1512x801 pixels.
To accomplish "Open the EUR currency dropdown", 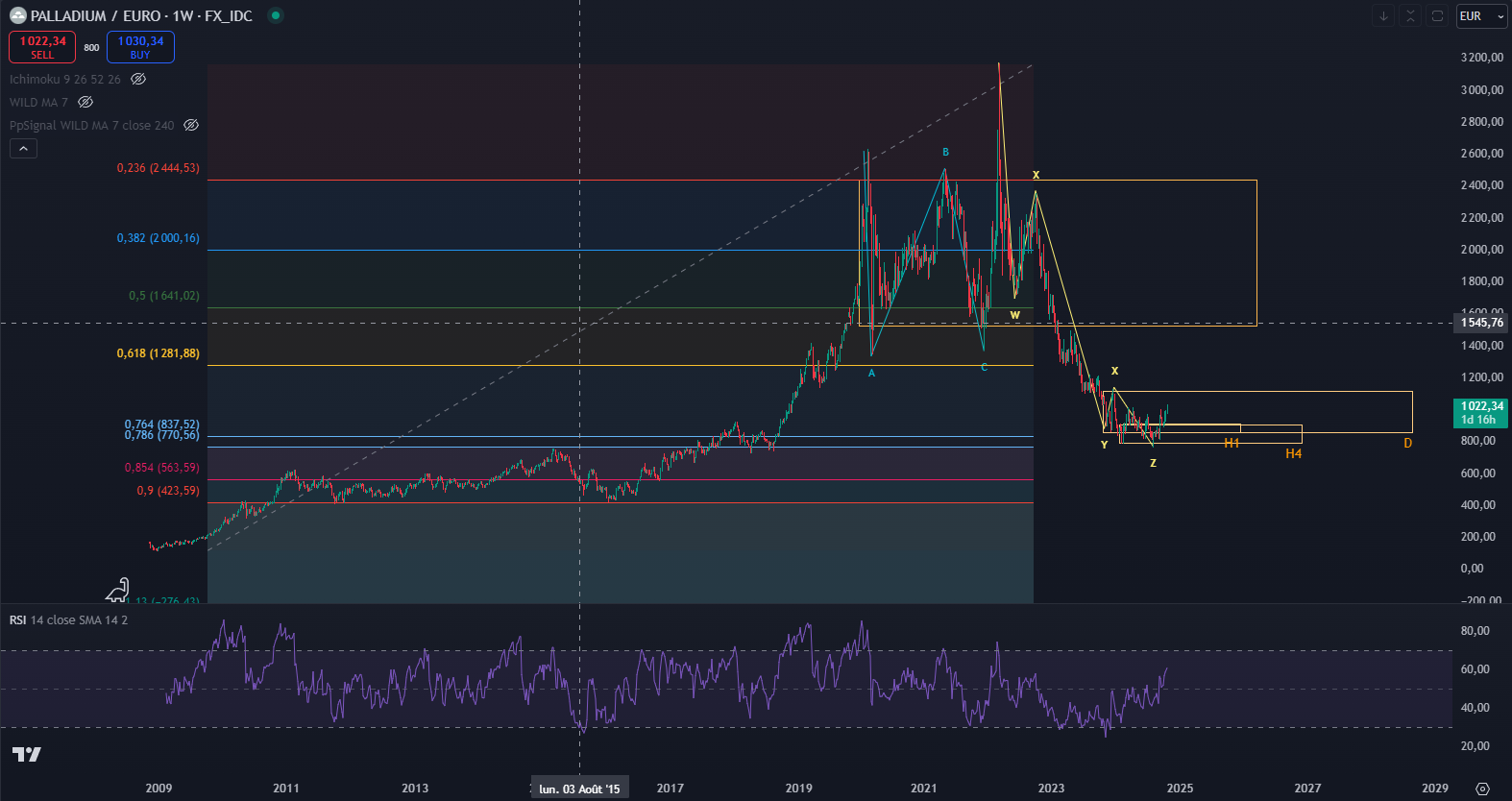I will [x=1481, y=16].
